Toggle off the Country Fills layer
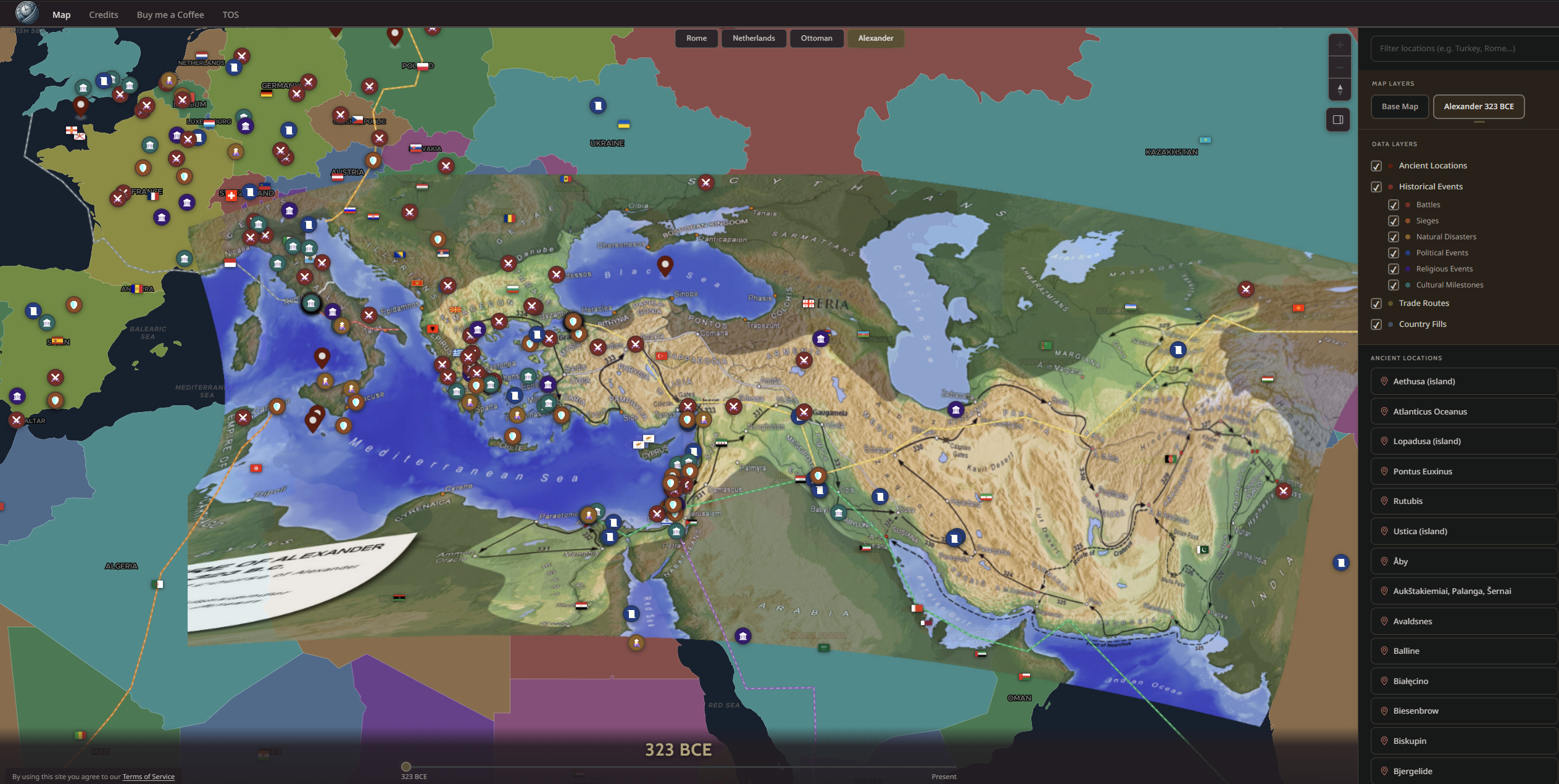This screenshot has width=1559, height=784. (x=1377, y=324)
